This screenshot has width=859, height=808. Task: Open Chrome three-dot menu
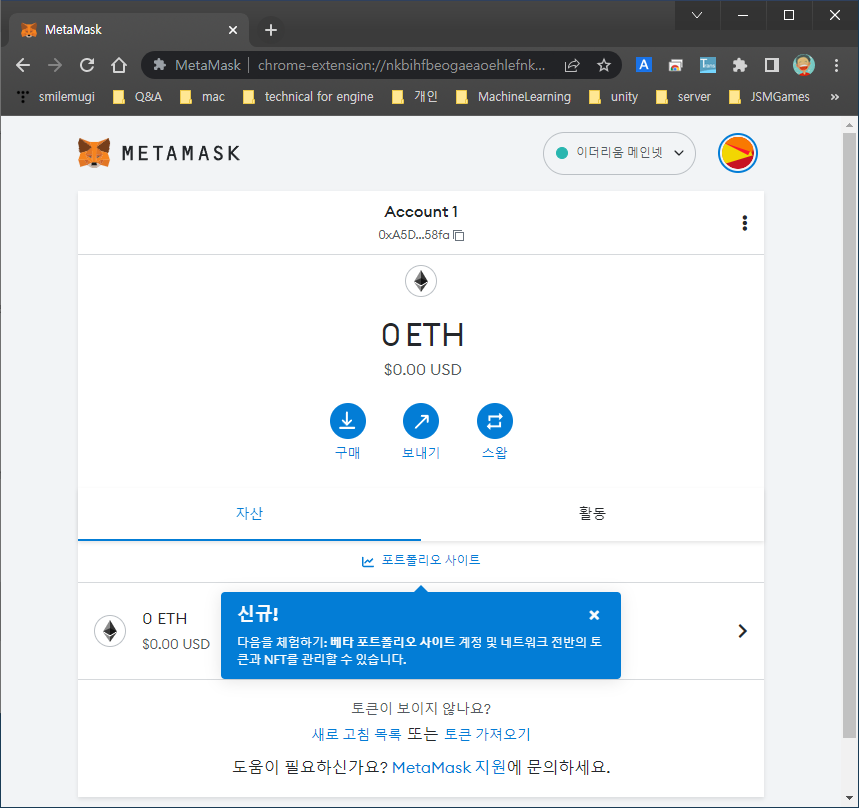tap(836, 65)
